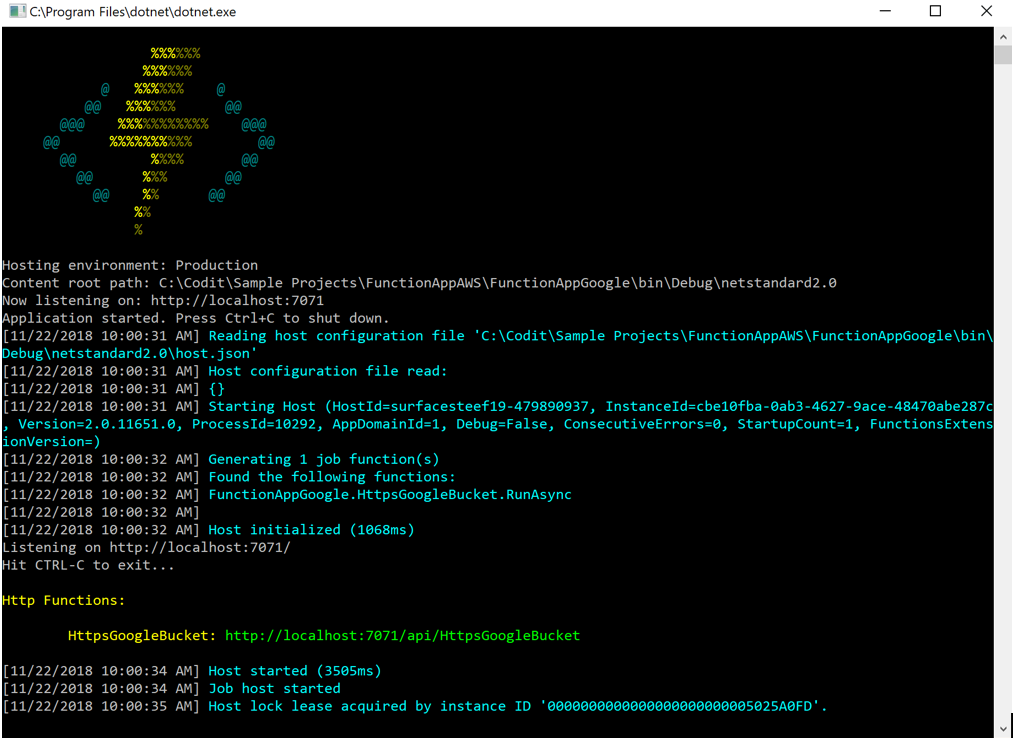This screenshot has width=1015, height=738.
Task: Click the title bar path text
Action: pos(133,12)
